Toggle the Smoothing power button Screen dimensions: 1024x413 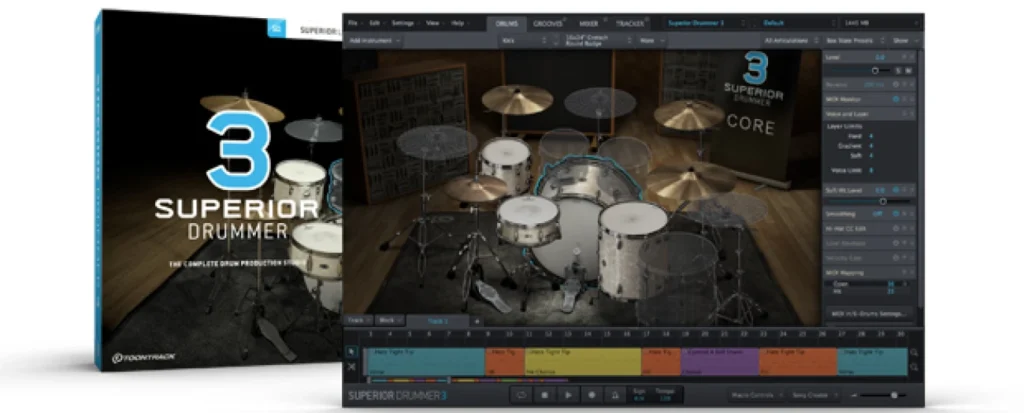pyautogui.click(x=898, y=213)
